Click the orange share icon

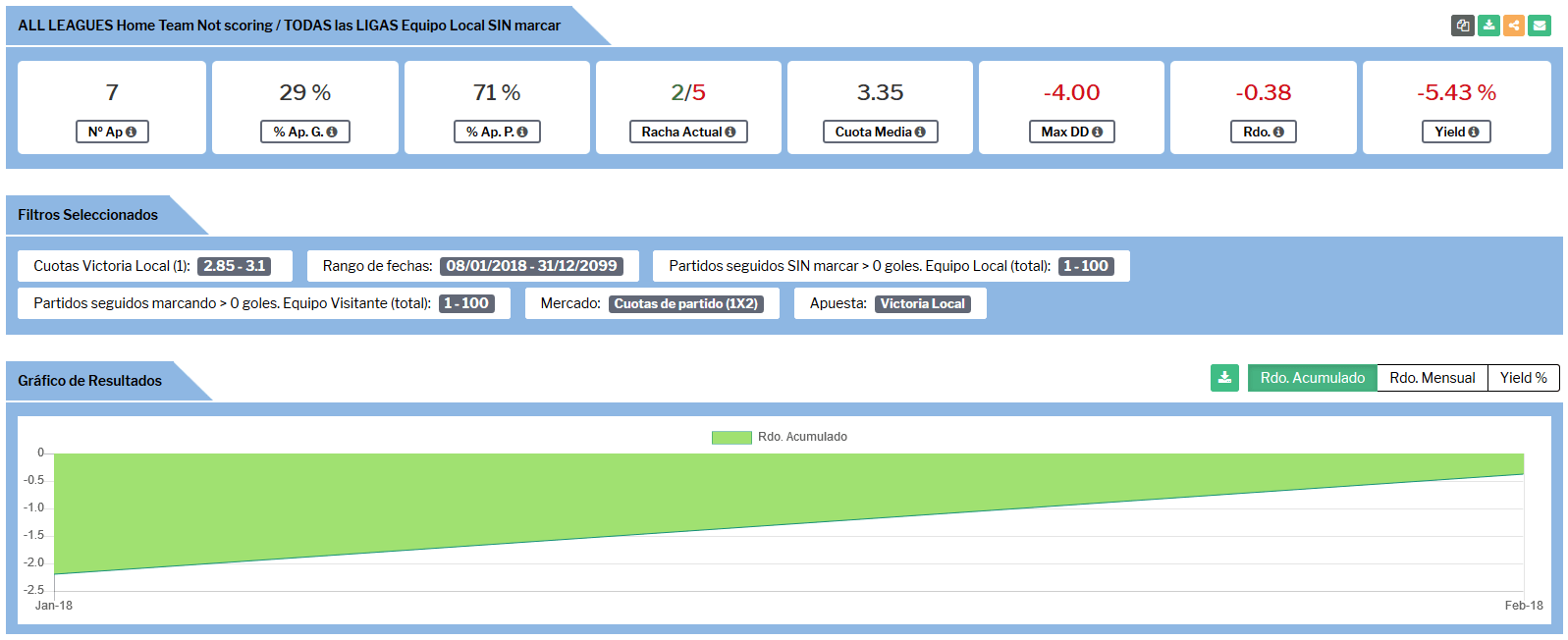pyautogui.click(x=1514, y=26)
